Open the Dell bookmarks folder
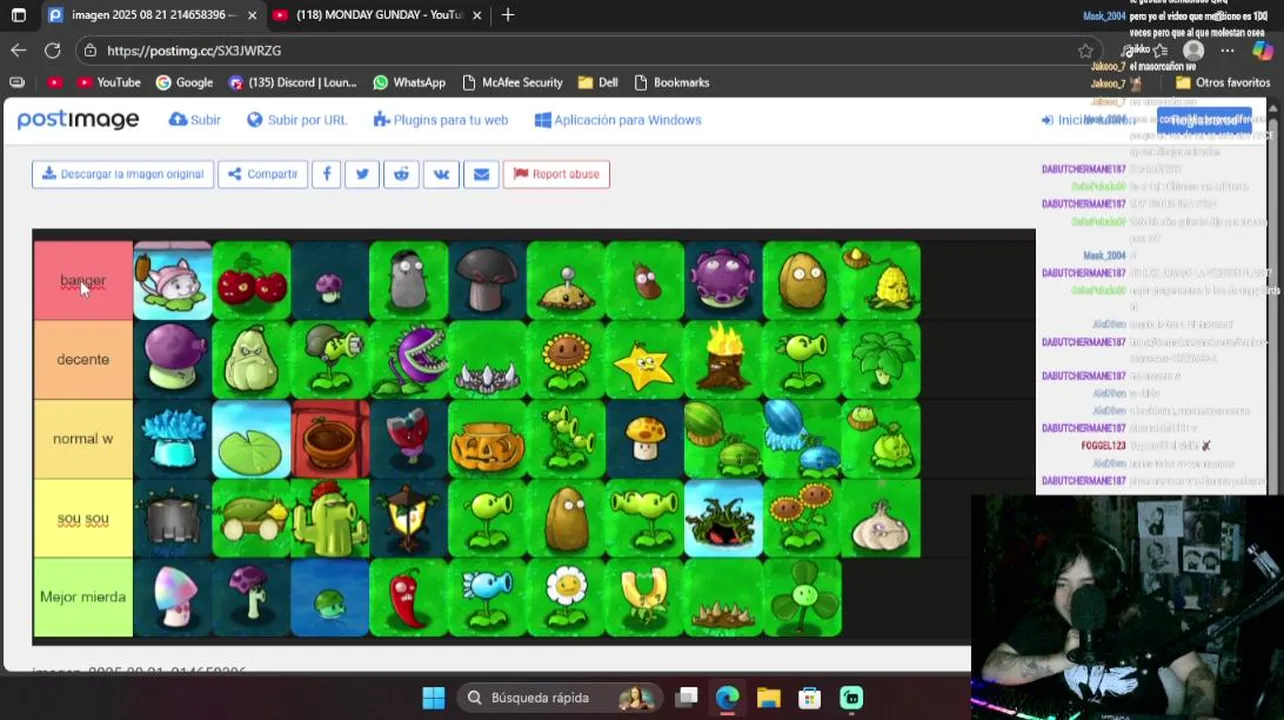Viewport: 1284px width, 720px height. (x=598, y=82)
